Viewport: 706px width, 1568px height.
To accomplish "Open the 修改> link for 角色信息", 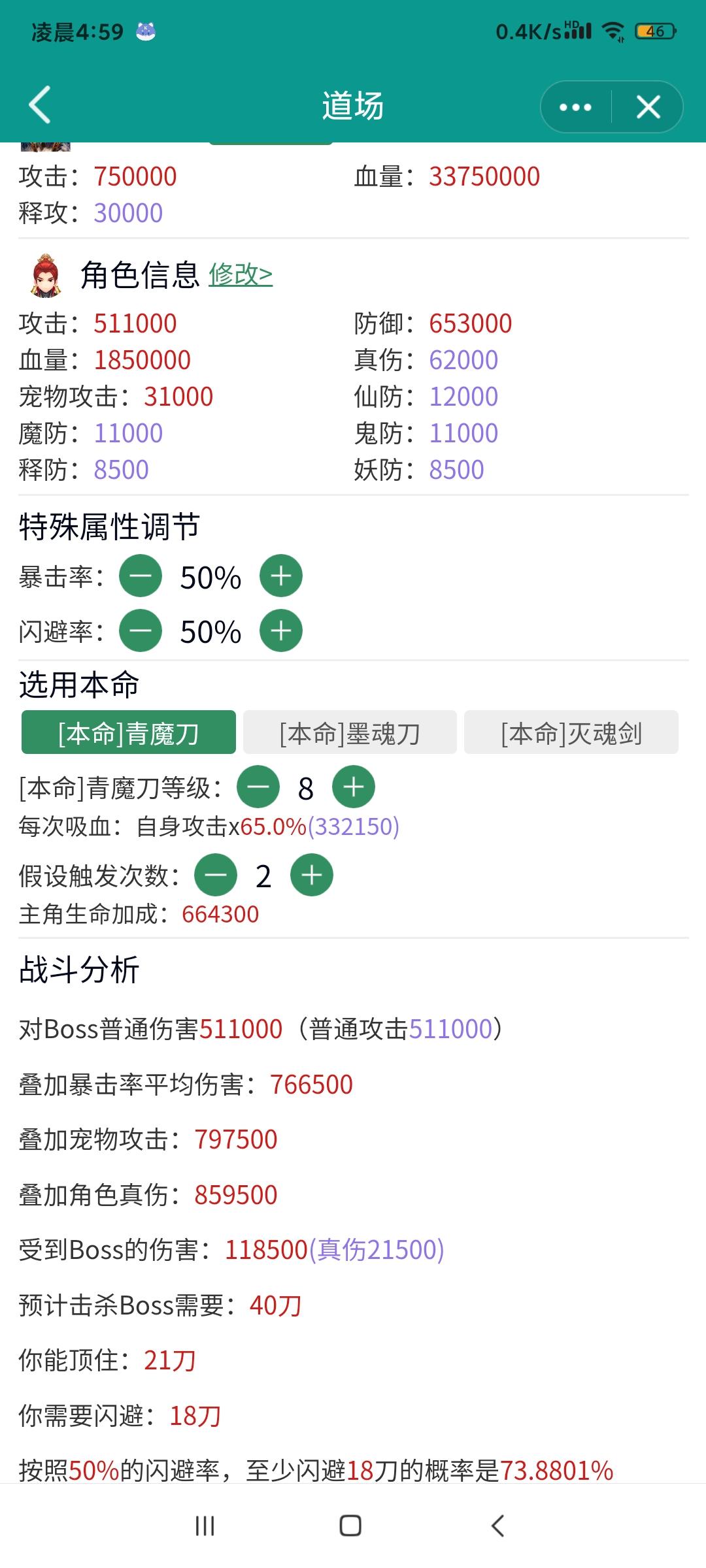I will pyautogui.click(x=241, y=274).
